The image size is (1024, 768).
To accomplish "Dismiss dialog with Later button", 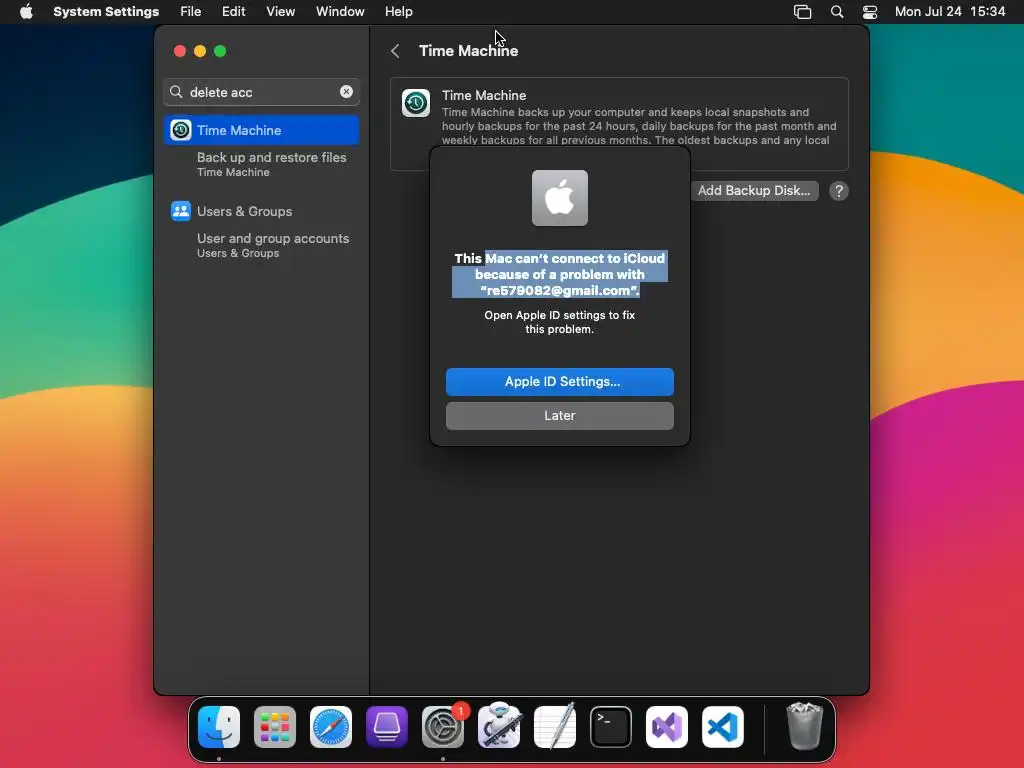I will pos(560,415).
